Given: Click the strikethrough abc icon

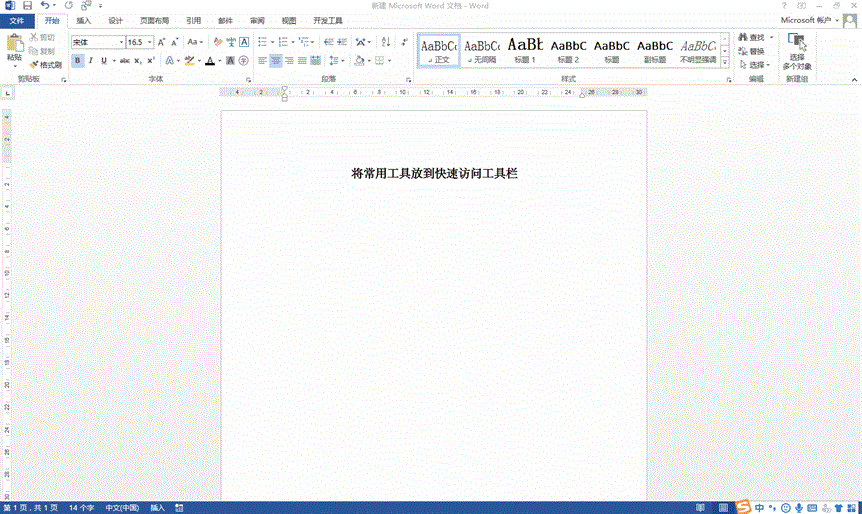Looking at the screenshot, I should point(124,61).
